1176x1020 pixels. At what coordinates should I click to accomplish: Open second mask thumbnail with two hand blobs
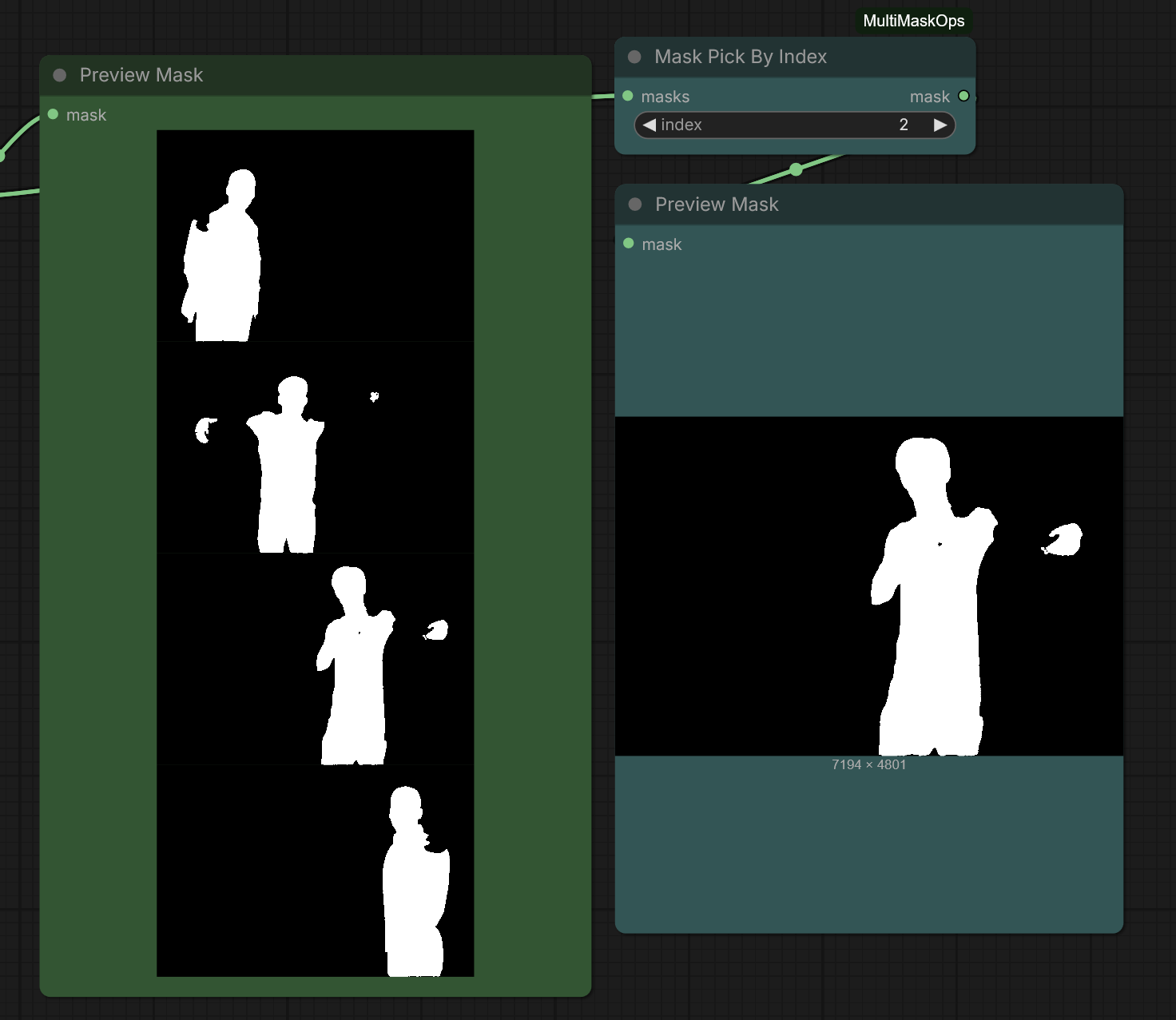[316, 447]
